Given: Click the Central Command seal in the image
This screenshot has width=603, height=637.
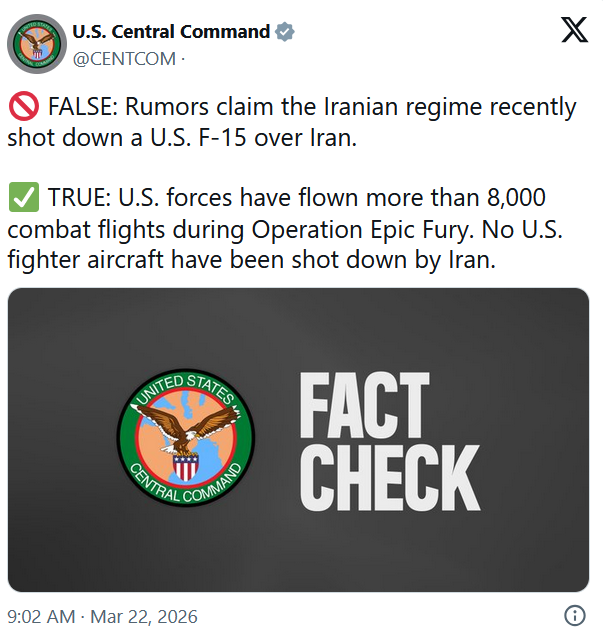Looking at the screenshot, I should click(186, 438).
